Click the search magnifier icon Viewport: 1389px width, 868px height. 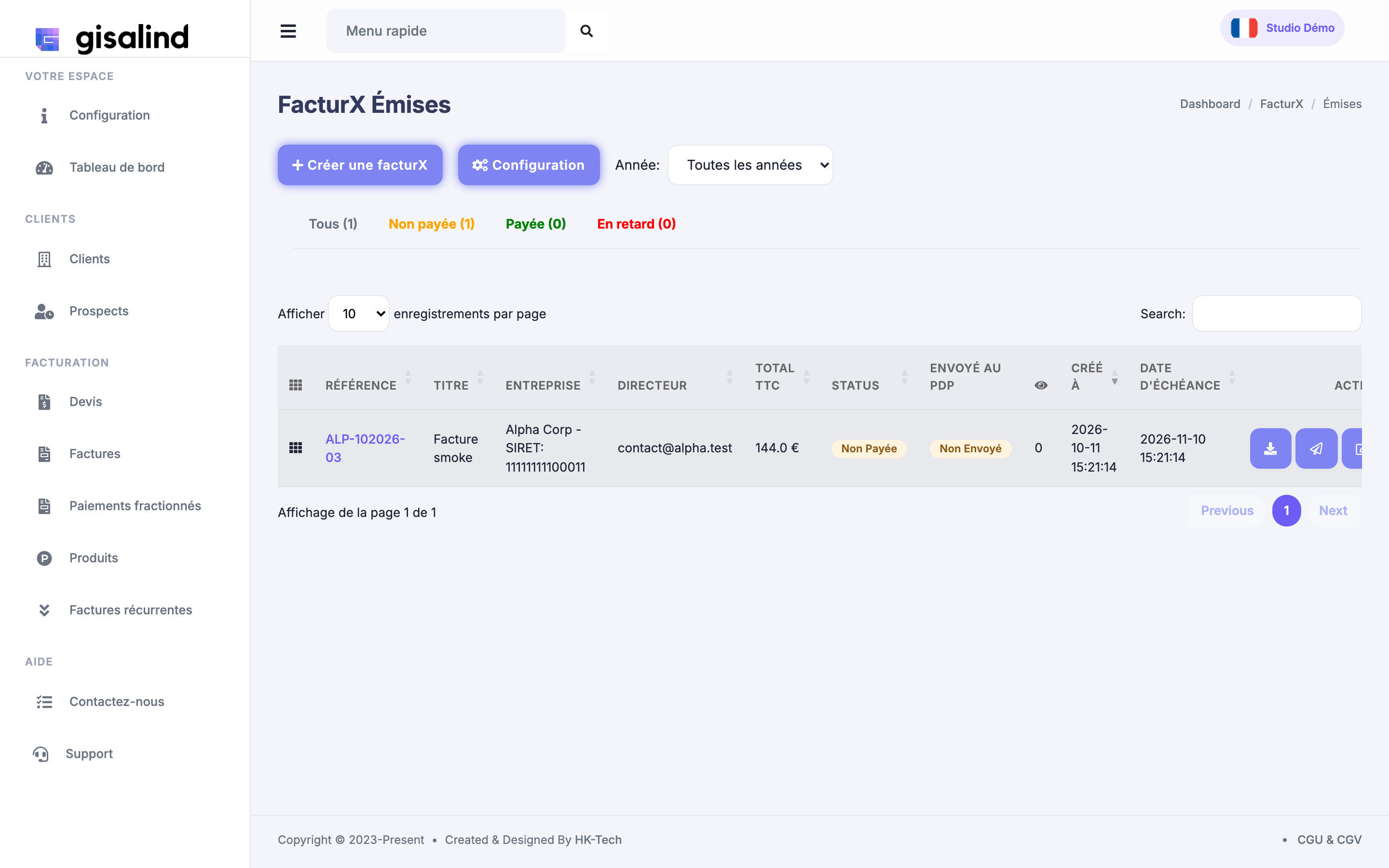[x=586, y=31]
